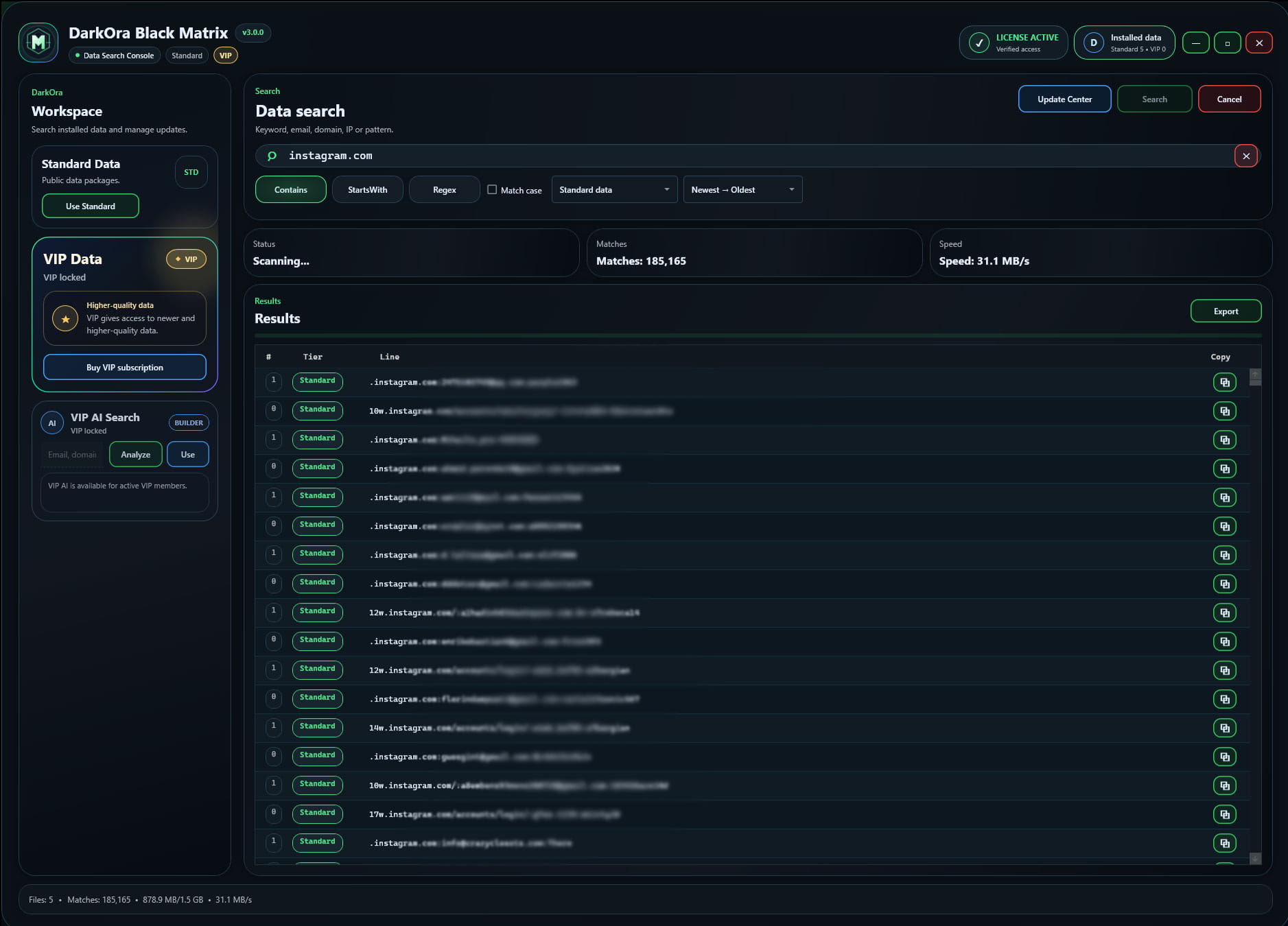Image resolution: width=1288 pixels, height=926 pixels.
Task: Click the Copy column header
Action: pyautogui.click(x=1220, y=357)
